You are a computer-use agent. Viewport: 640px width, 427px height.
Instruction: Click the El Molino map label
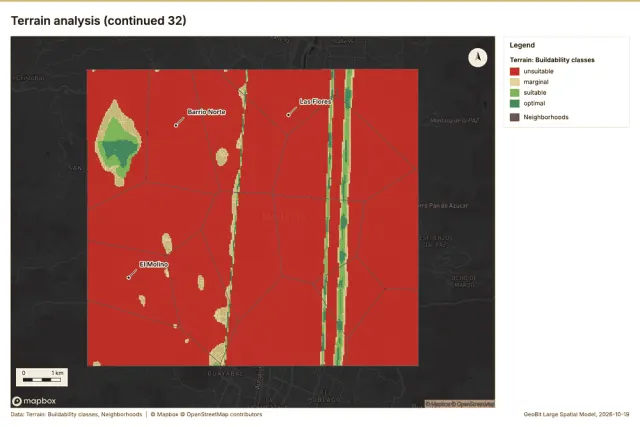coord(154,265)
